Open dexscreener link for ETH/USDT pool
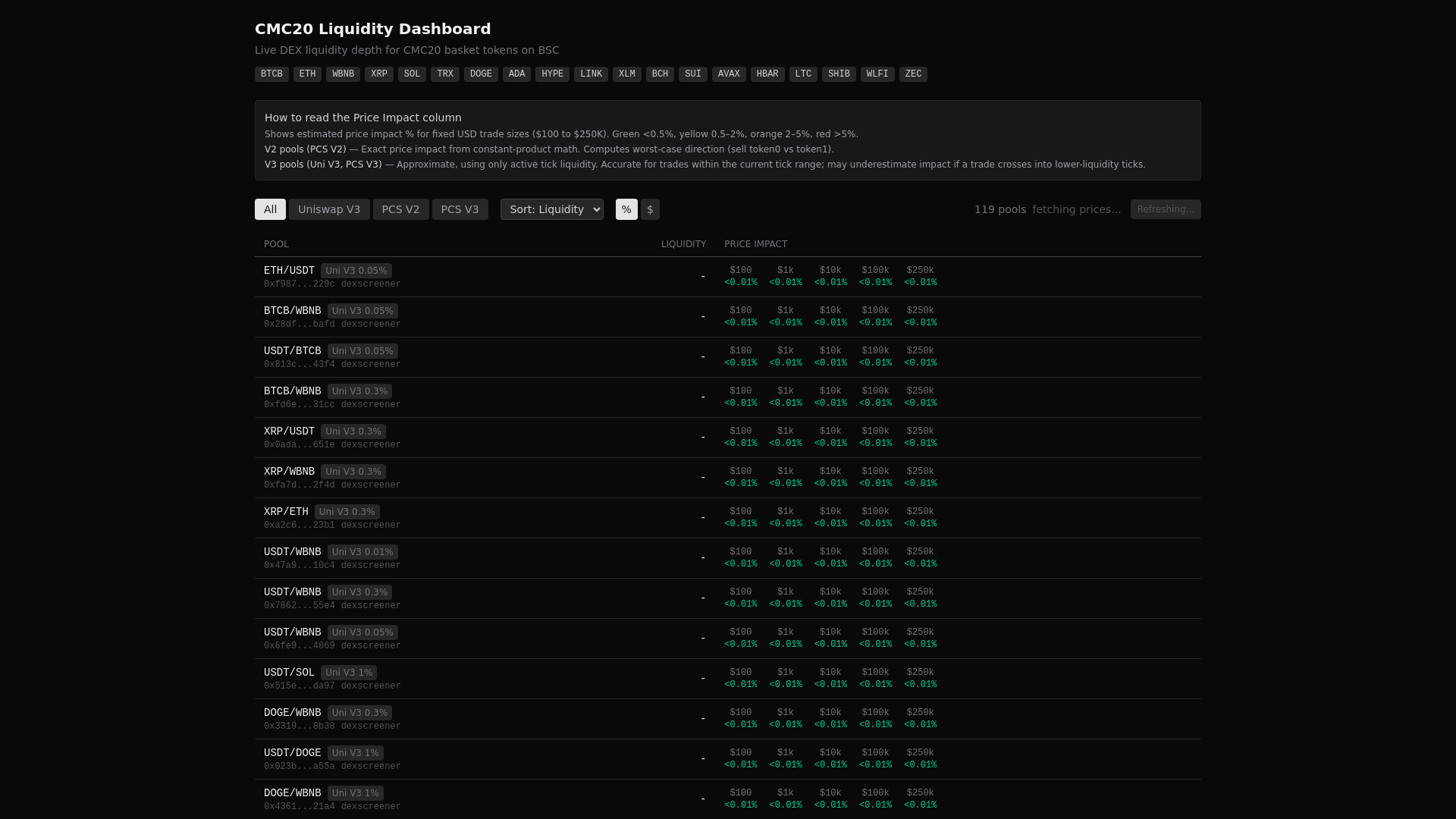Screen dimensions: 1456x819 [x=371, y=284]
